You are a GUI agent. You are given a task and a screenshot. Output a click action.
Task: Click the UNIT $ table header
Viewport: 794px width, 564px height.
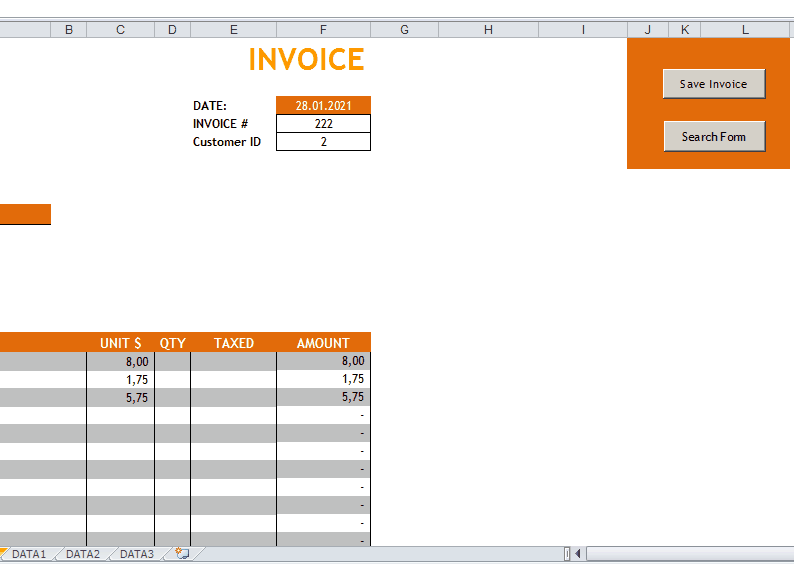click(x=120, y=343)
